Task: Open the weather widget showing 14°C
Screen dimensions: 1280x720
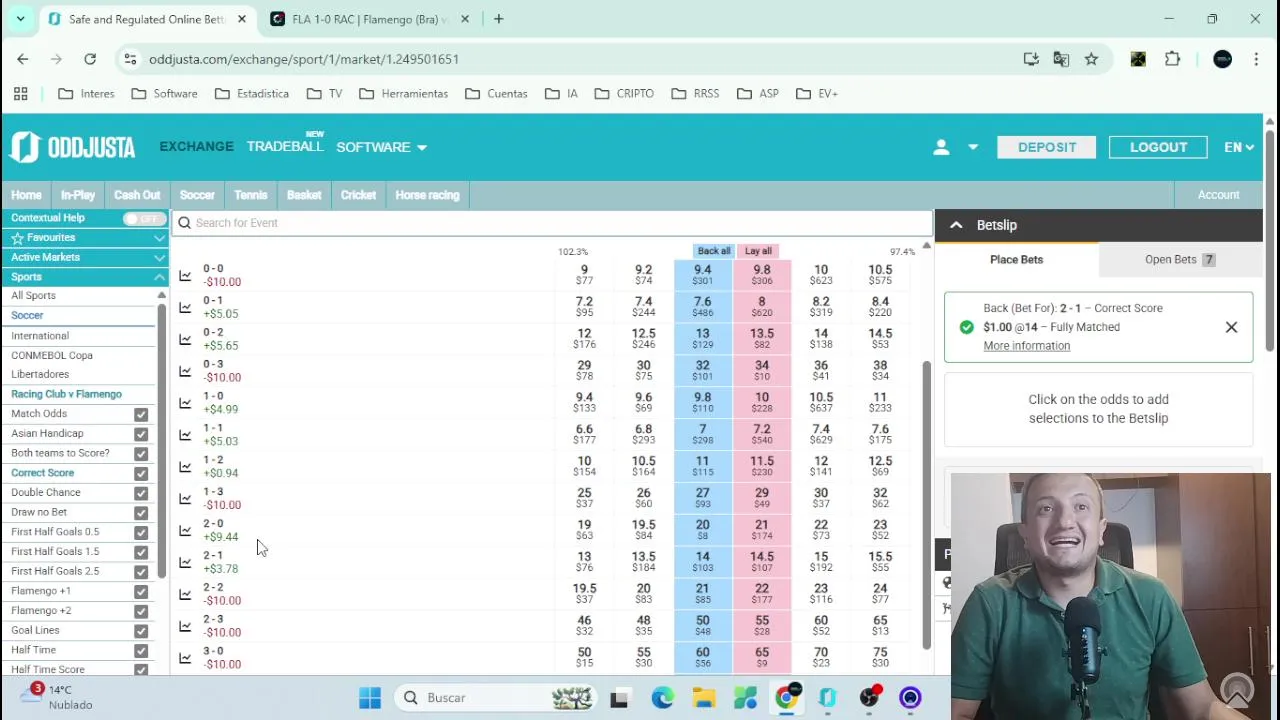Action: [x=58, y=697]
